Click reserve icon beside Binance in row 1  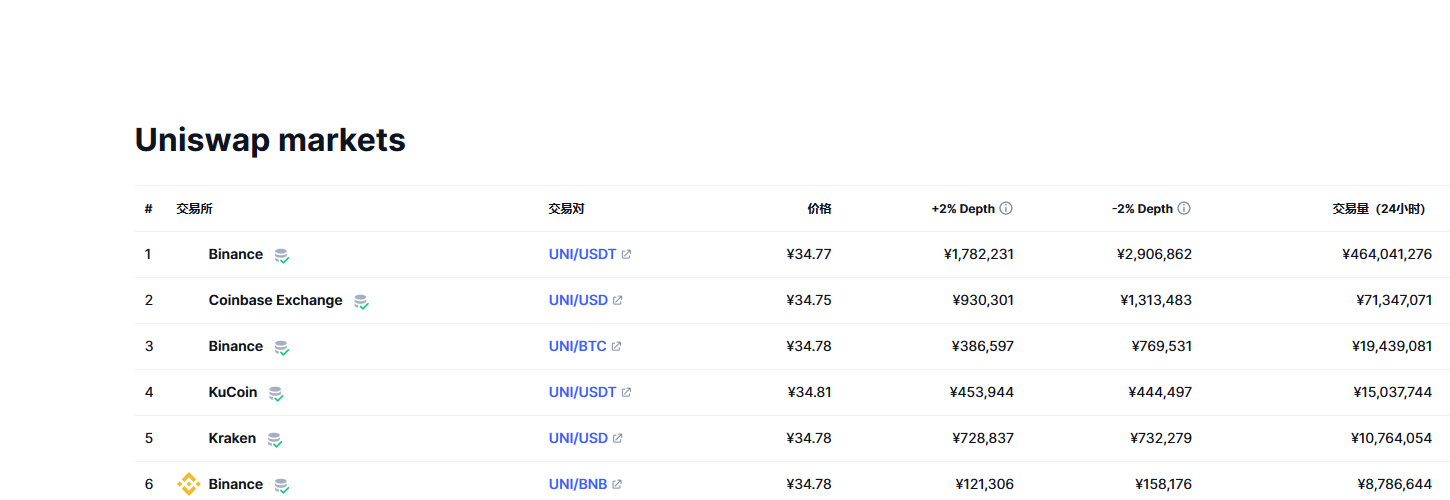pyautogui.click(x=282, y=255)
